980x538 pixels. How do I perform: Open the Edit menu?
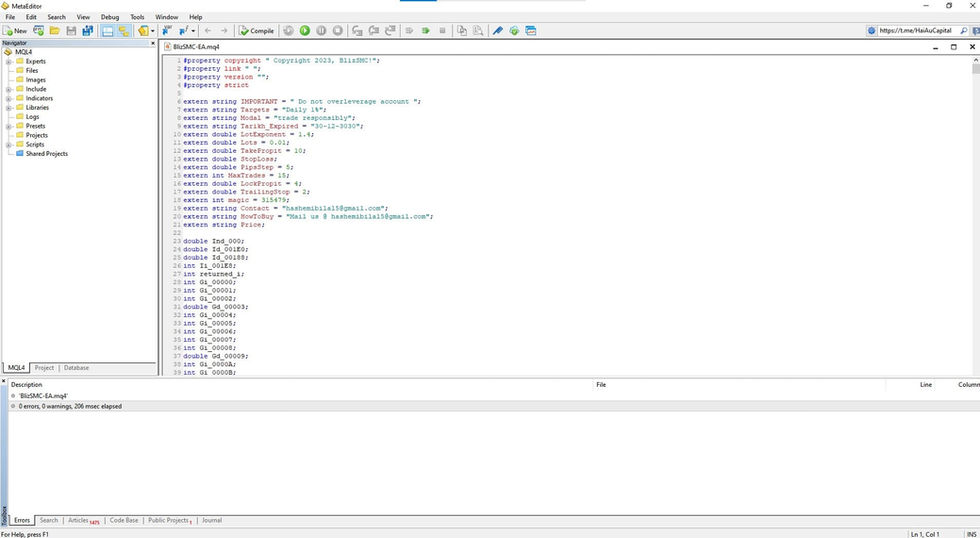point(31,17)
